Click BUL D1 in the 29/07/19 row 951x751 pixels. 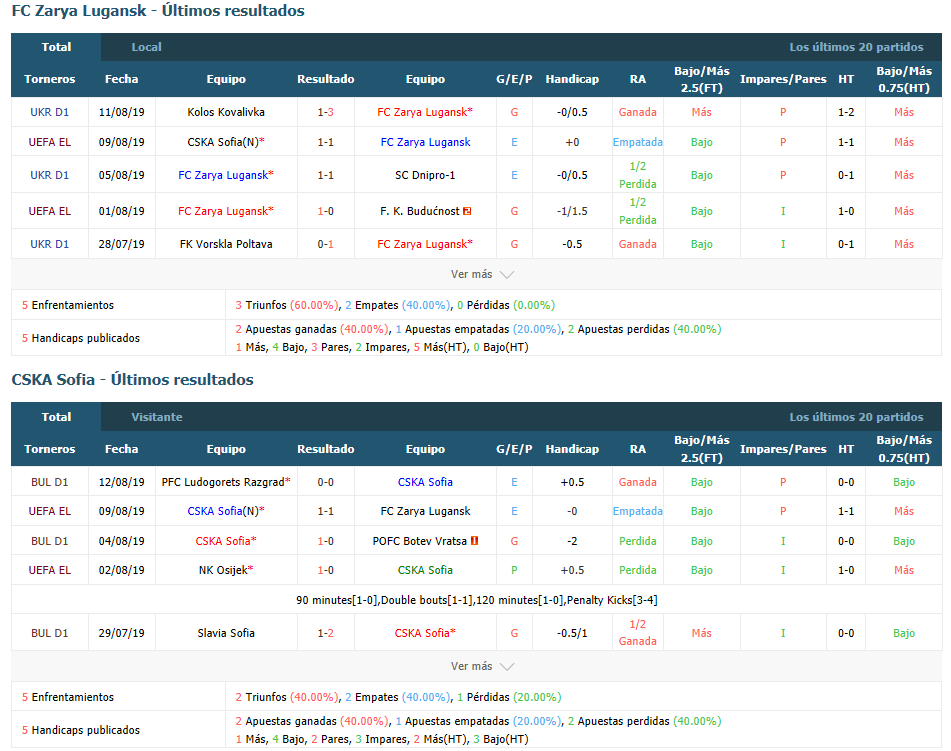(50, 633)
